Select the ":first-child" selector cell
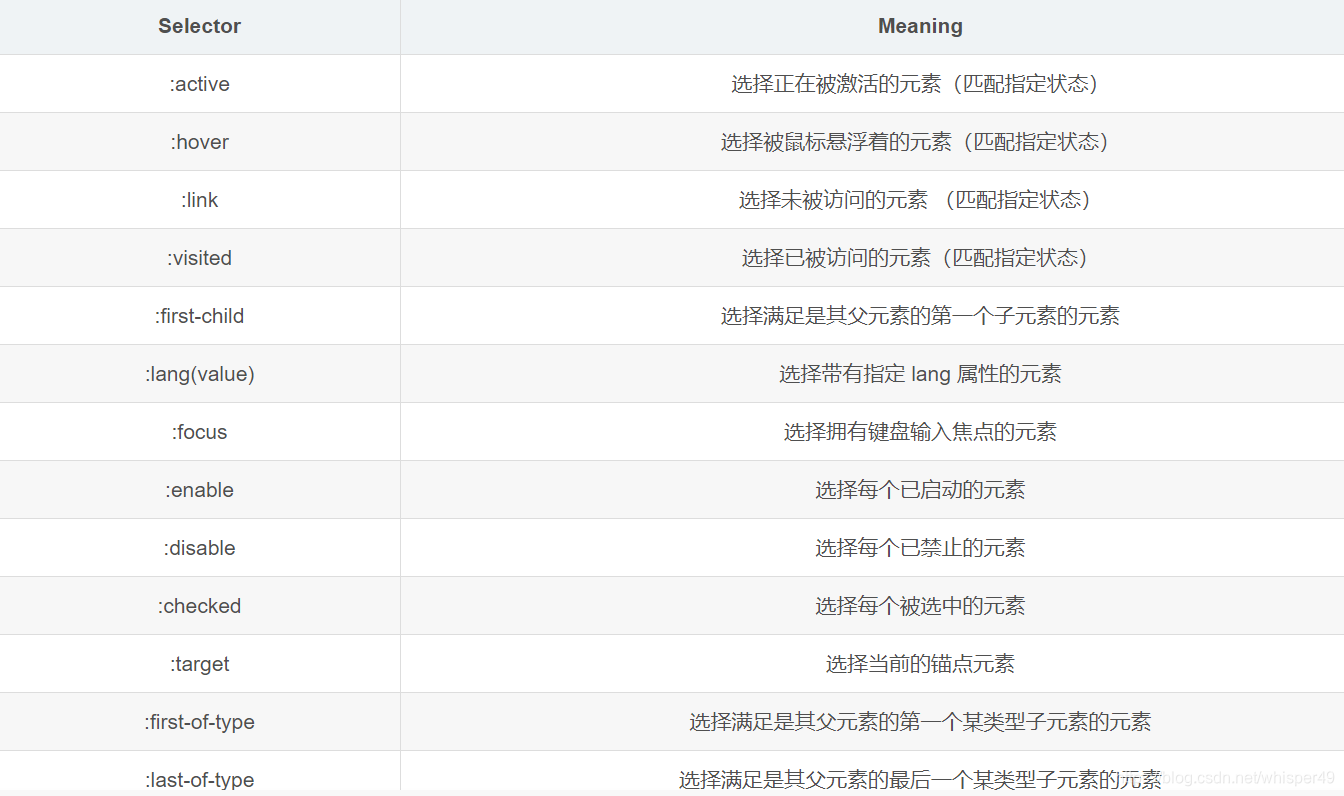The image size is (1344, 796). pos(200,316)
